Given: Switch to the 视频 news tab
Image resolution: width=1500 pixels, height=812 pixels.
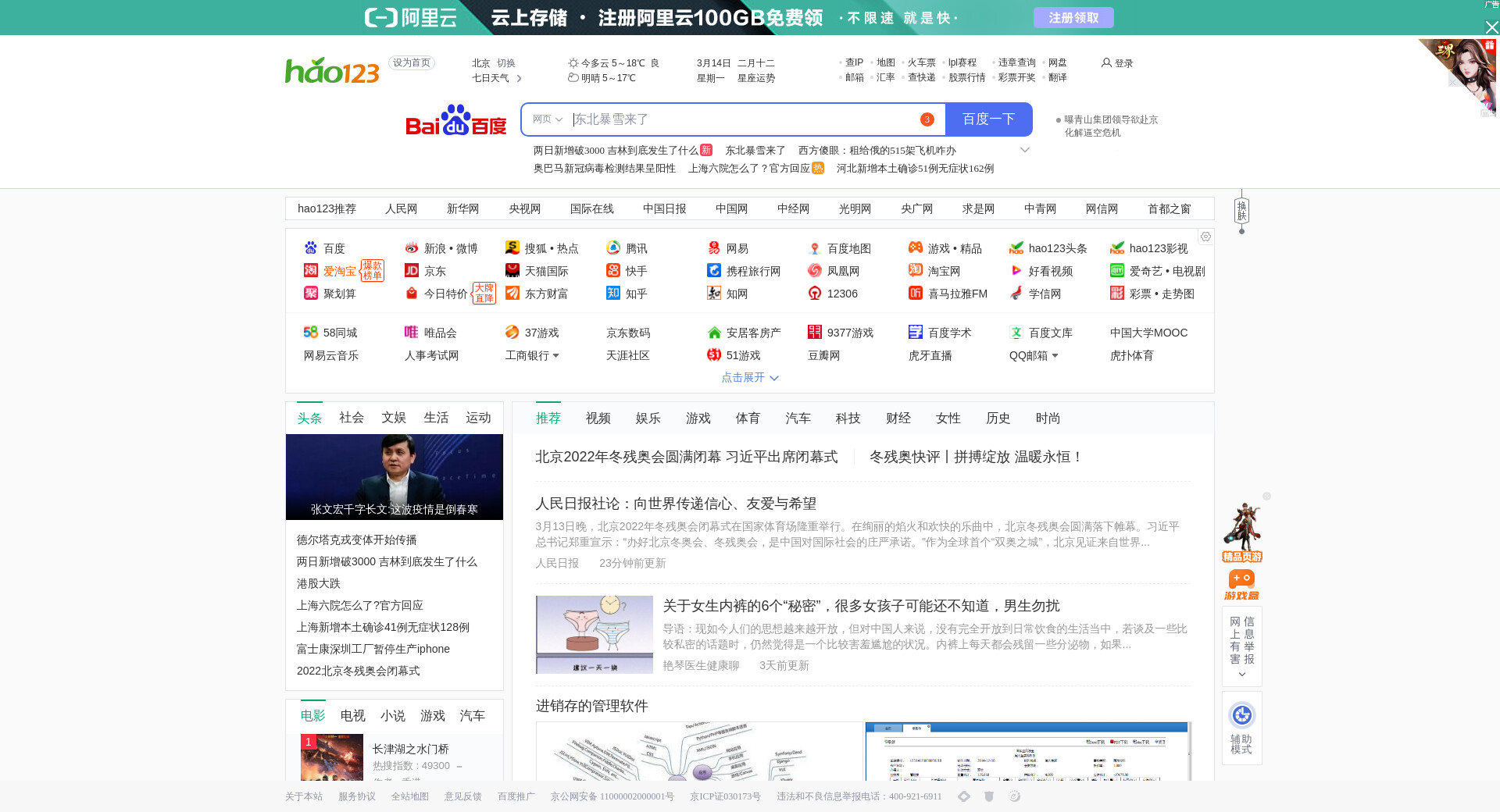Looking at the screenshot, I should point(598,418).
